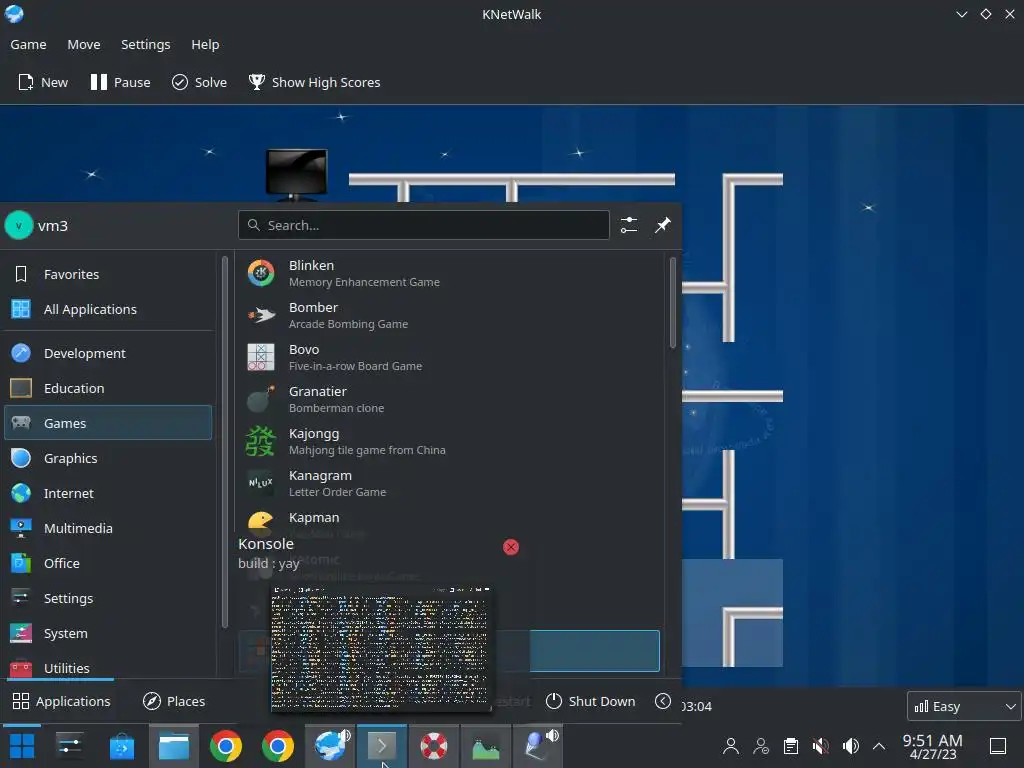Click the Shut Down button
The height and width of the screenshot is (768, 1024).
(590, 701)
